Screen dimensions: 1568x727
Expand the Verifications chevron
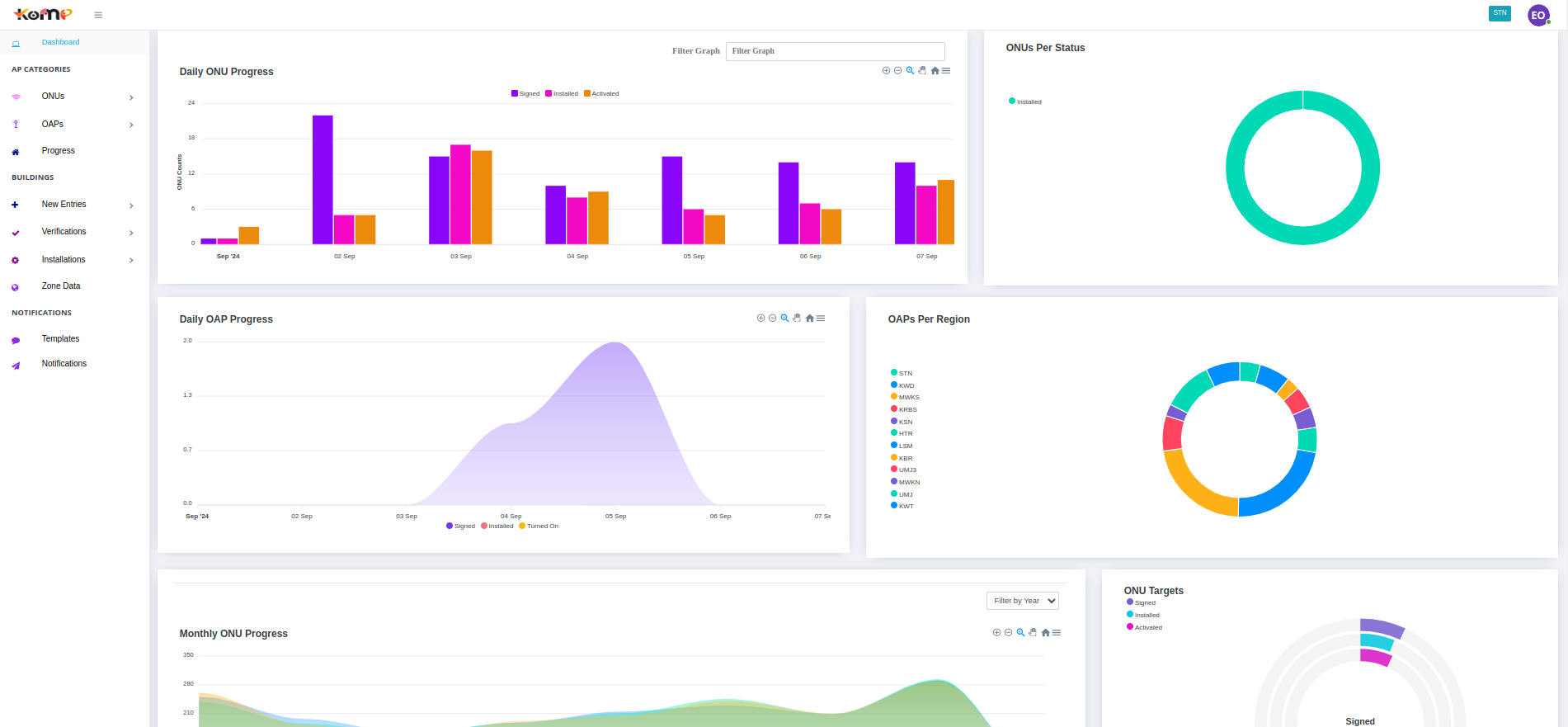click(131, 233)
